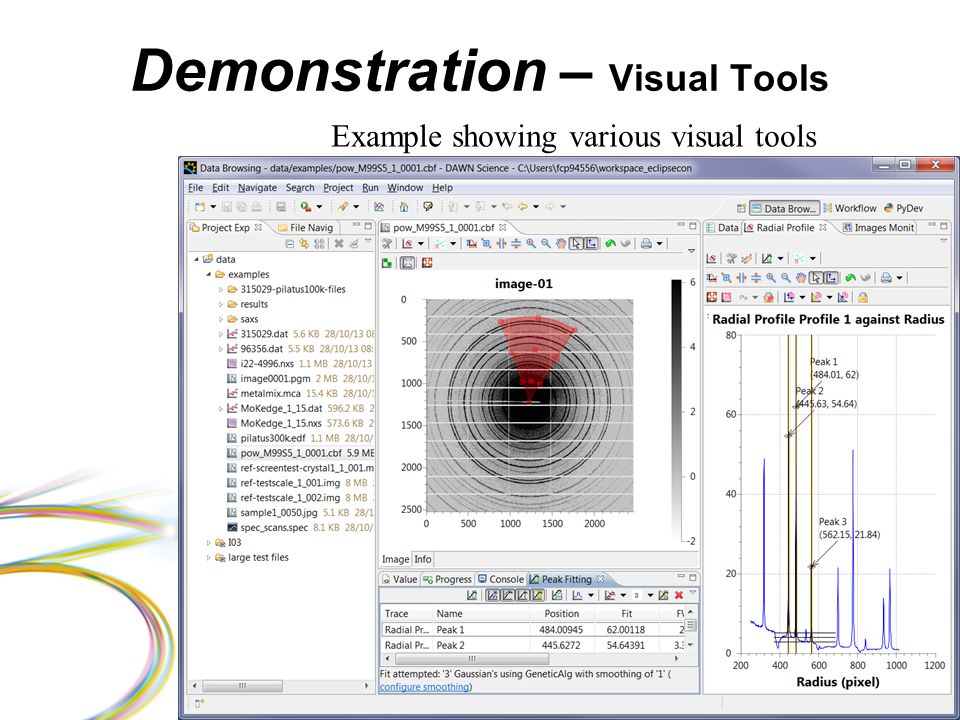Open the File menu
The height and width of the screenshot is (720, 960).
196,187
